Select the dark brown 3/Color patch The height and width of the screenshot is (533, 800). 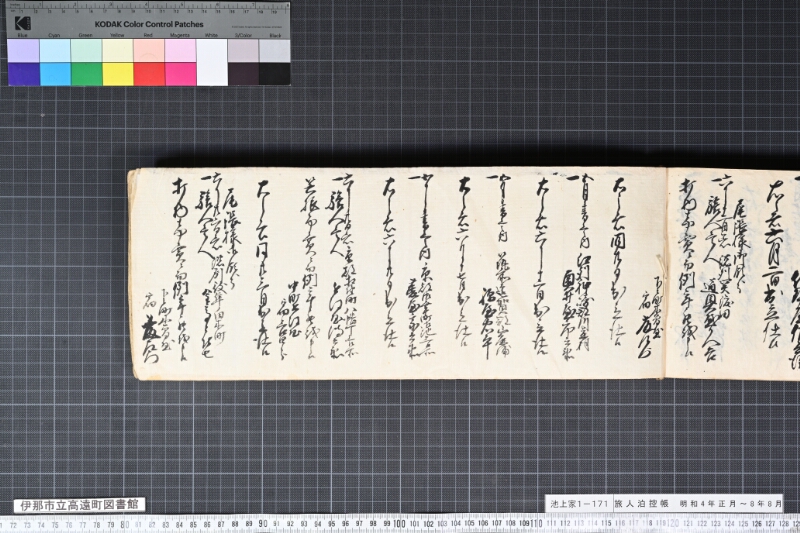pos(243,74)
